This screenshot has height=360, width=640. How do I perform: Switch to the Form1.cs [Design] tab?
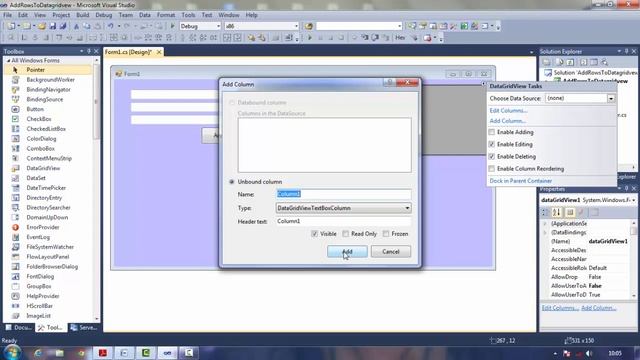[x=128, y=52]
